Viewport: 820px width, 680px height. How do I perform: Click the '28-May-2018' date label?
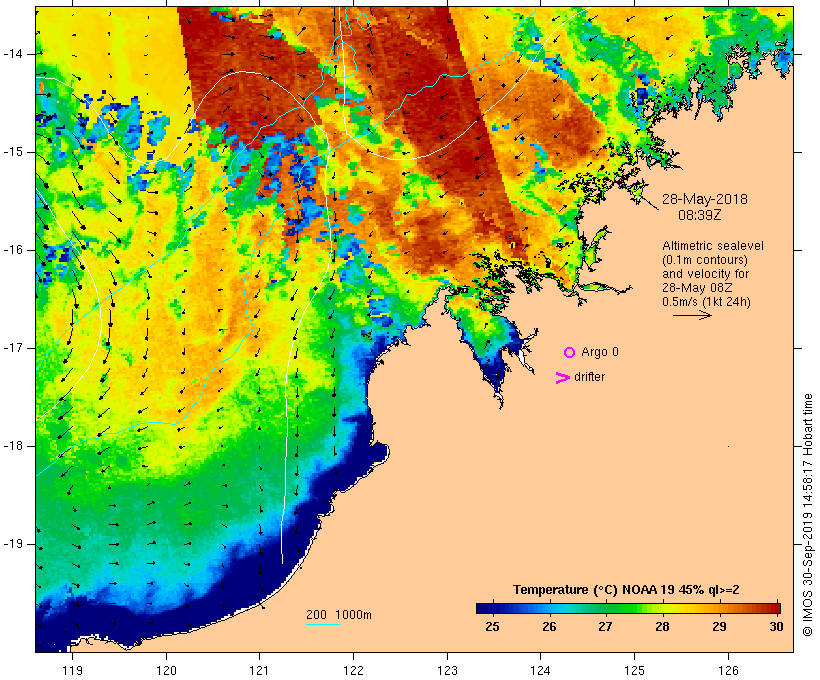coord(704,199)
